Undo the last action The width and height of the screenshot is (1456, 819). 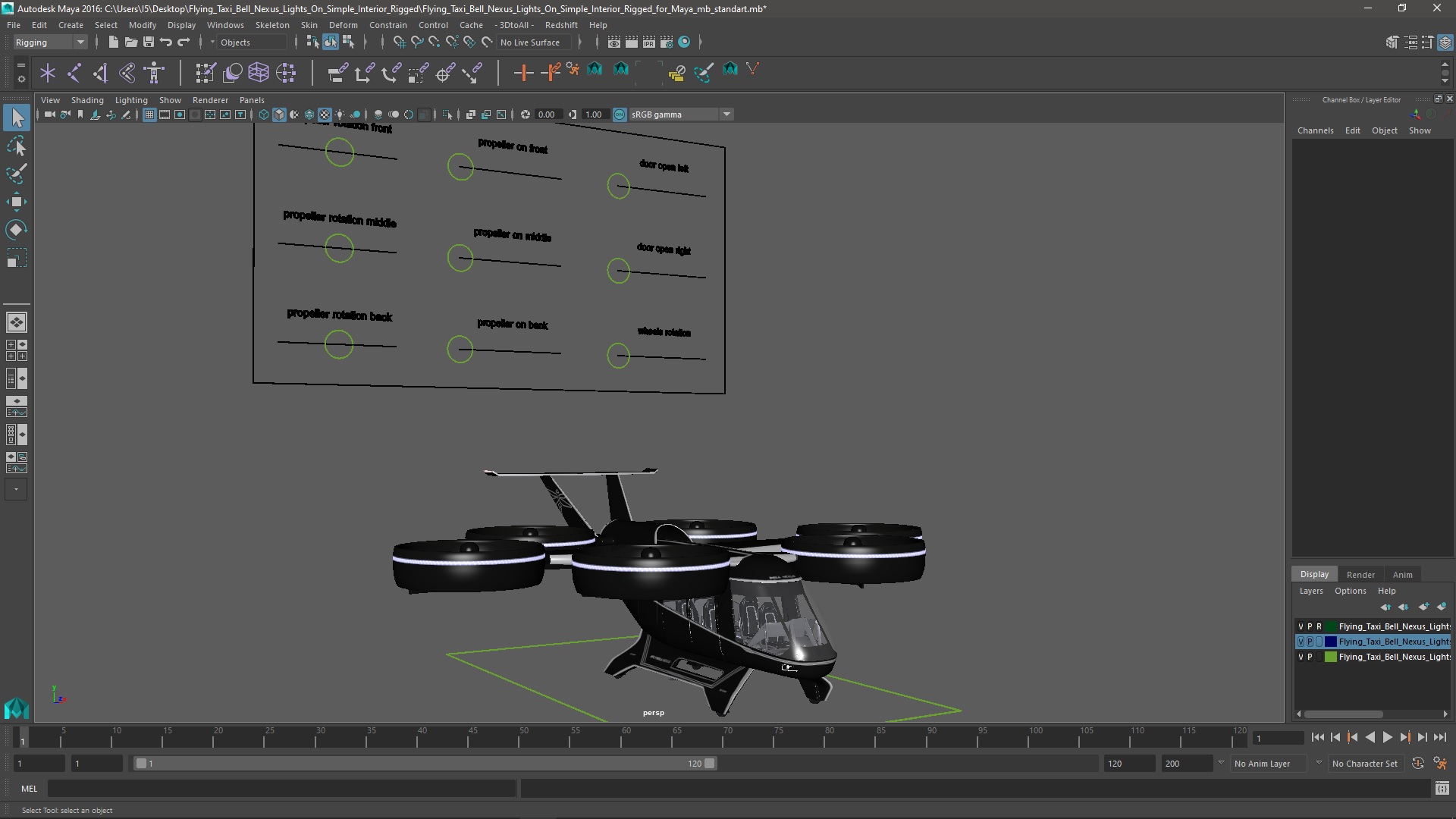(x=165, y=42)
